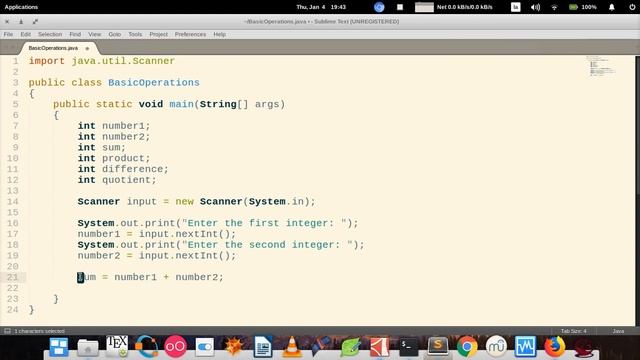
Task: Toggle the side bar icon in status bar
Action: 7,331
